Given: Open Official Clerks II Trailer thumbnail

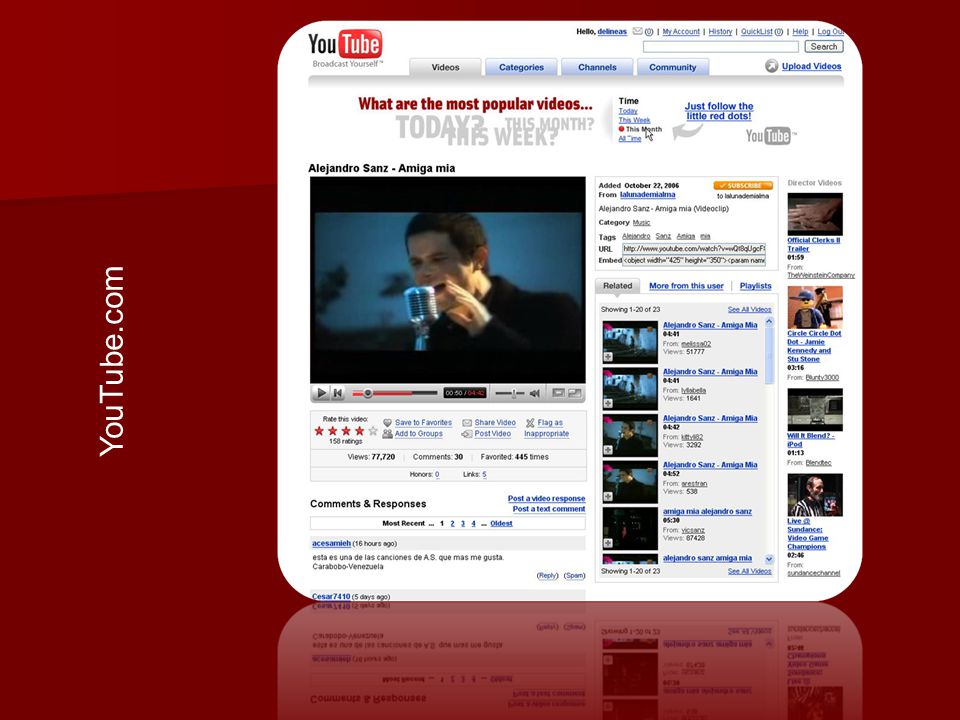Looking at the screenshot, I should [814, 214].
